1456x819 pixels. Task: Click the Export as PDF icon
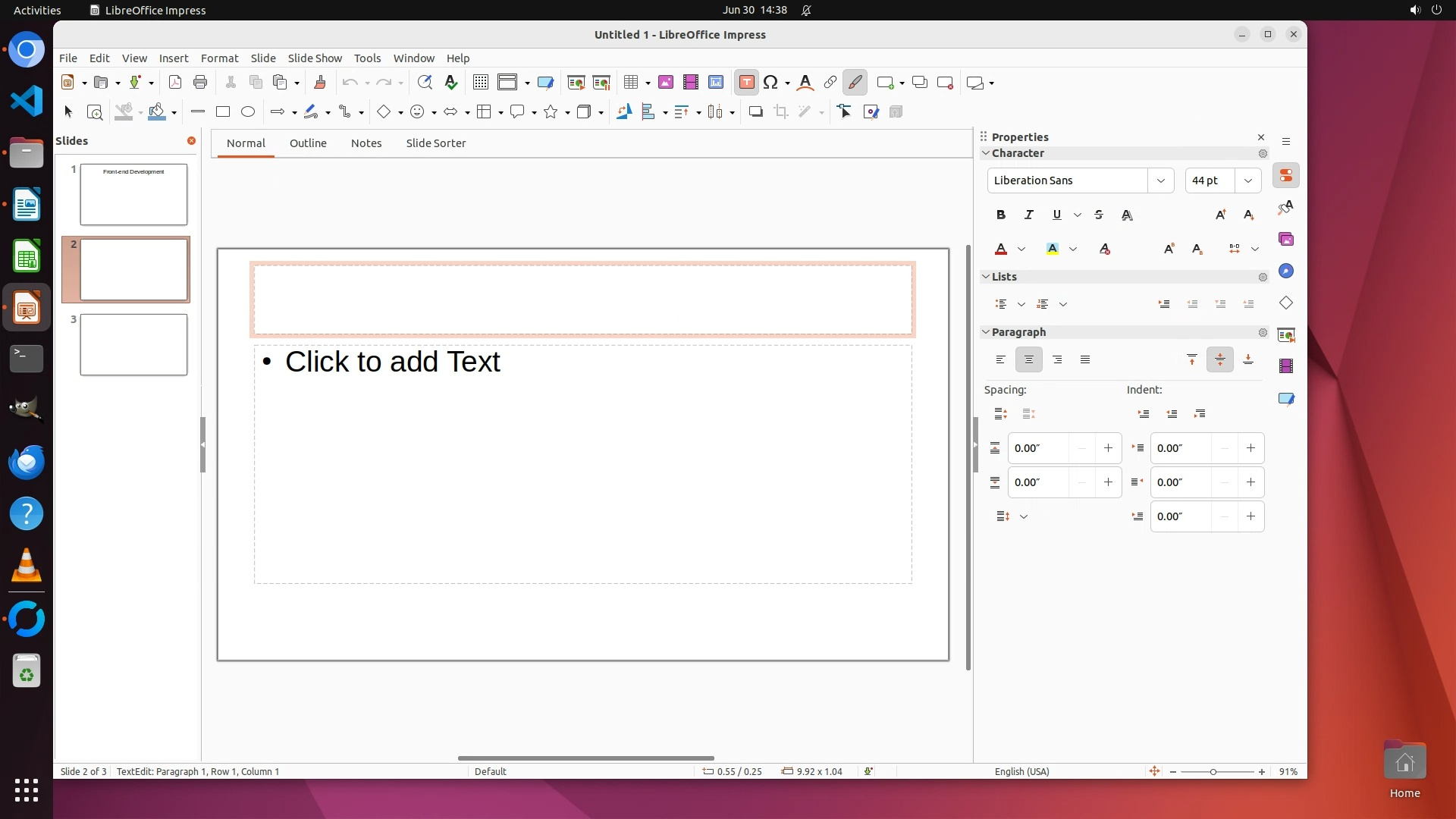tap(175, 83)
